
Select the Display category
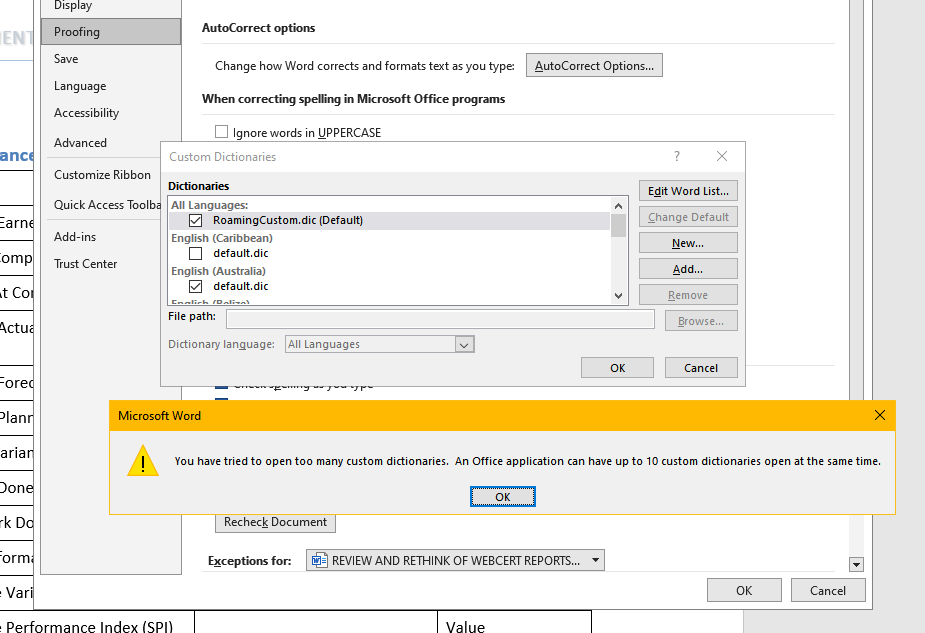[111, 6]
